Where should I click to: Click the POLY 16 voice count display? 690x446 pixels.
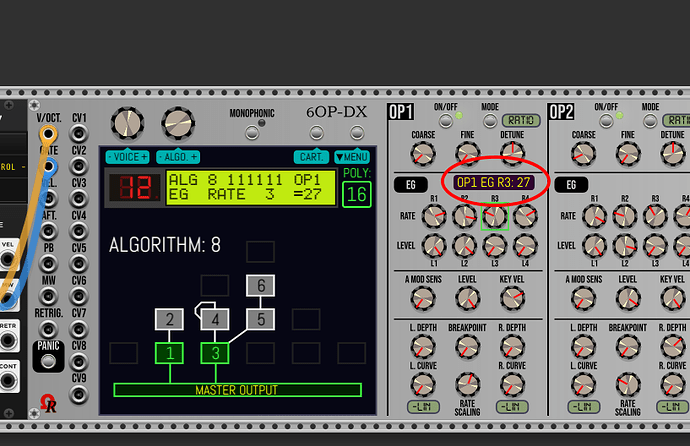pos(356,193)
